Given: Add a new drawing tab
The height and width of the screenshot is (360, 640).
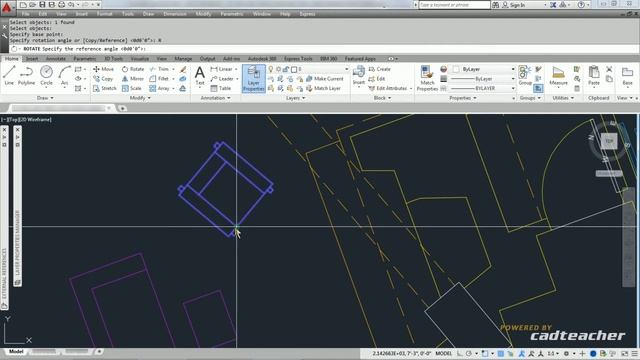Looking at the screenshot, I should tap(122, 108).
